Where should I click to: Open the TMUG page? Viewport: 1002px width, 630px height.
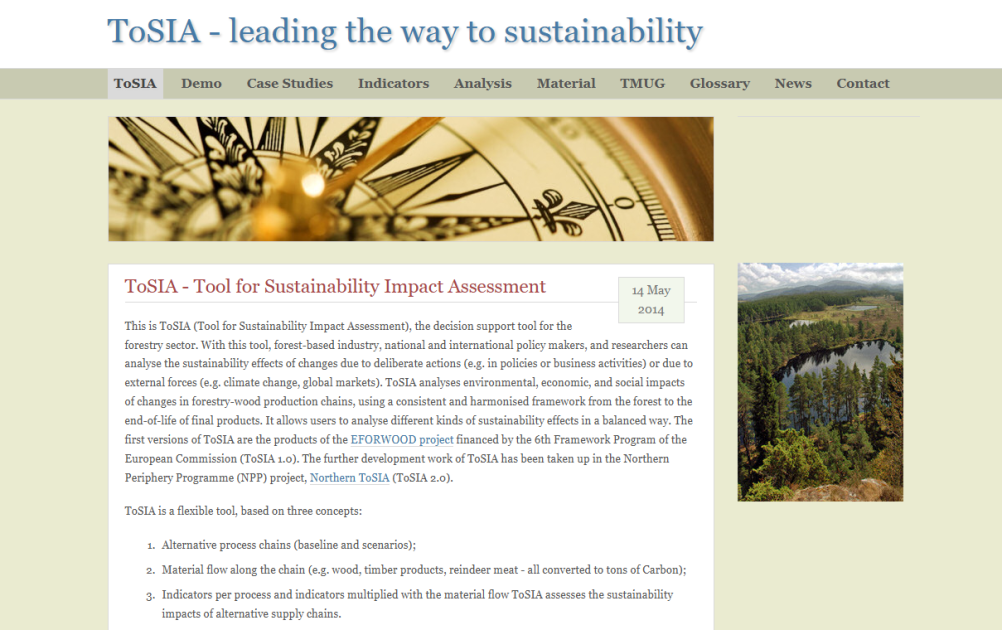(x=642, y=84)
